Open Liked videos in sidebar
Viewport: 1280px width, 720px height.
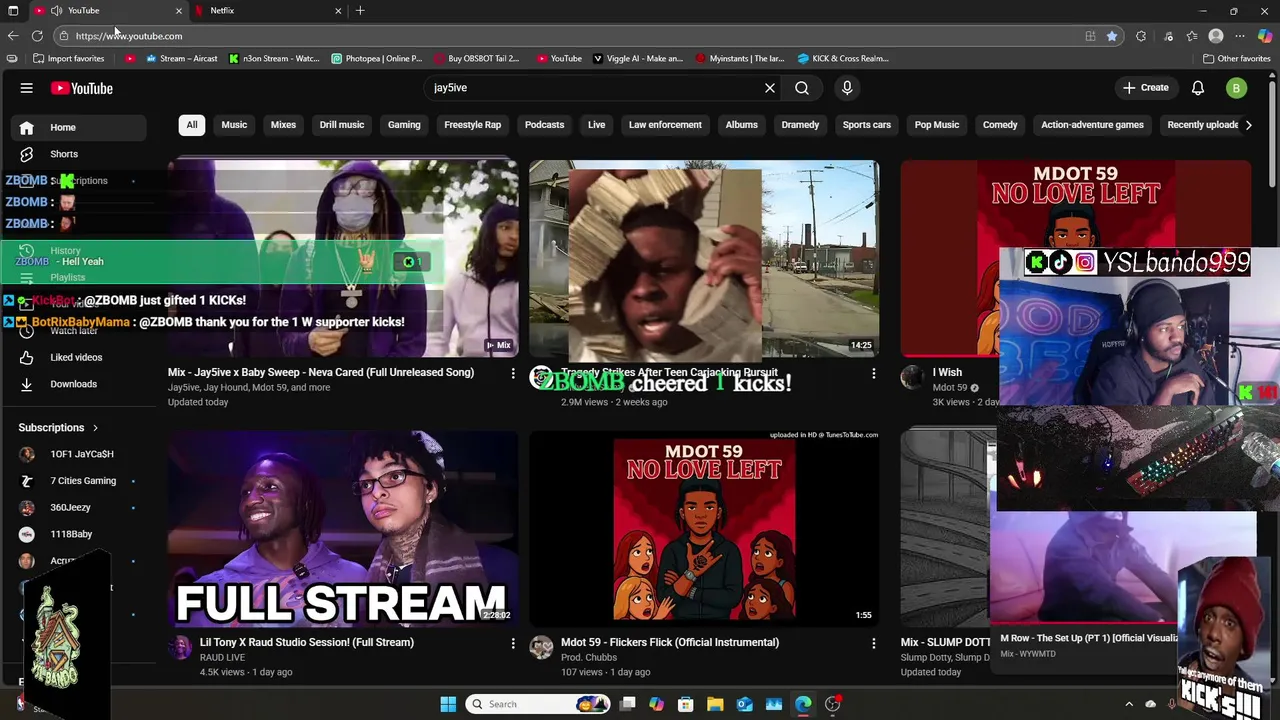(75, 357)
